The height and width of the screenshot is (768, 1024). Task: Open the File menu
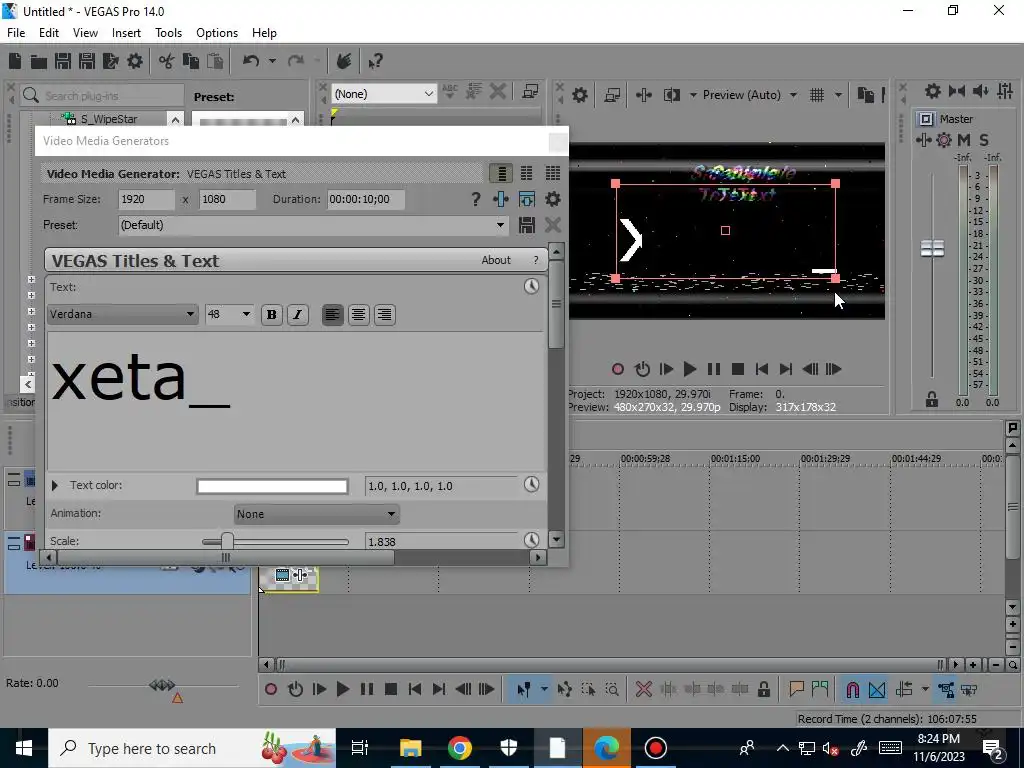pyautogui.click(x=16, y=33)
